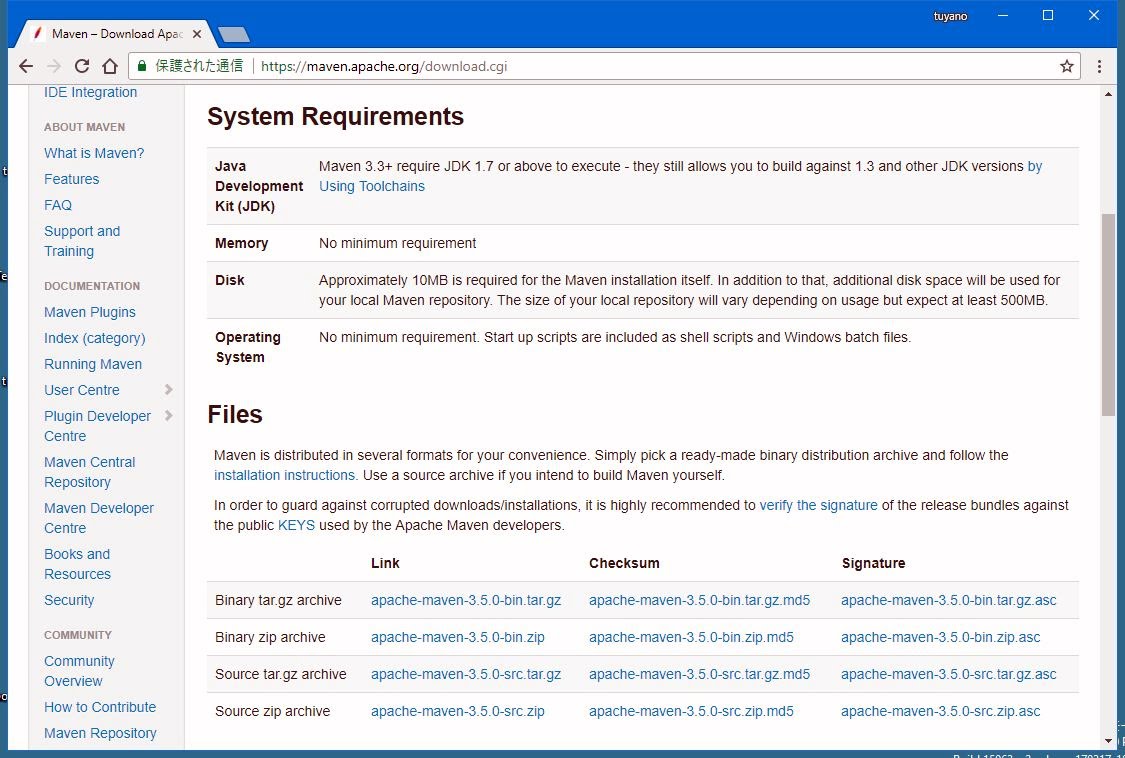Open Chrome three-dot menu
Screen dimensions: 1125x758
tap(1099, 66)
